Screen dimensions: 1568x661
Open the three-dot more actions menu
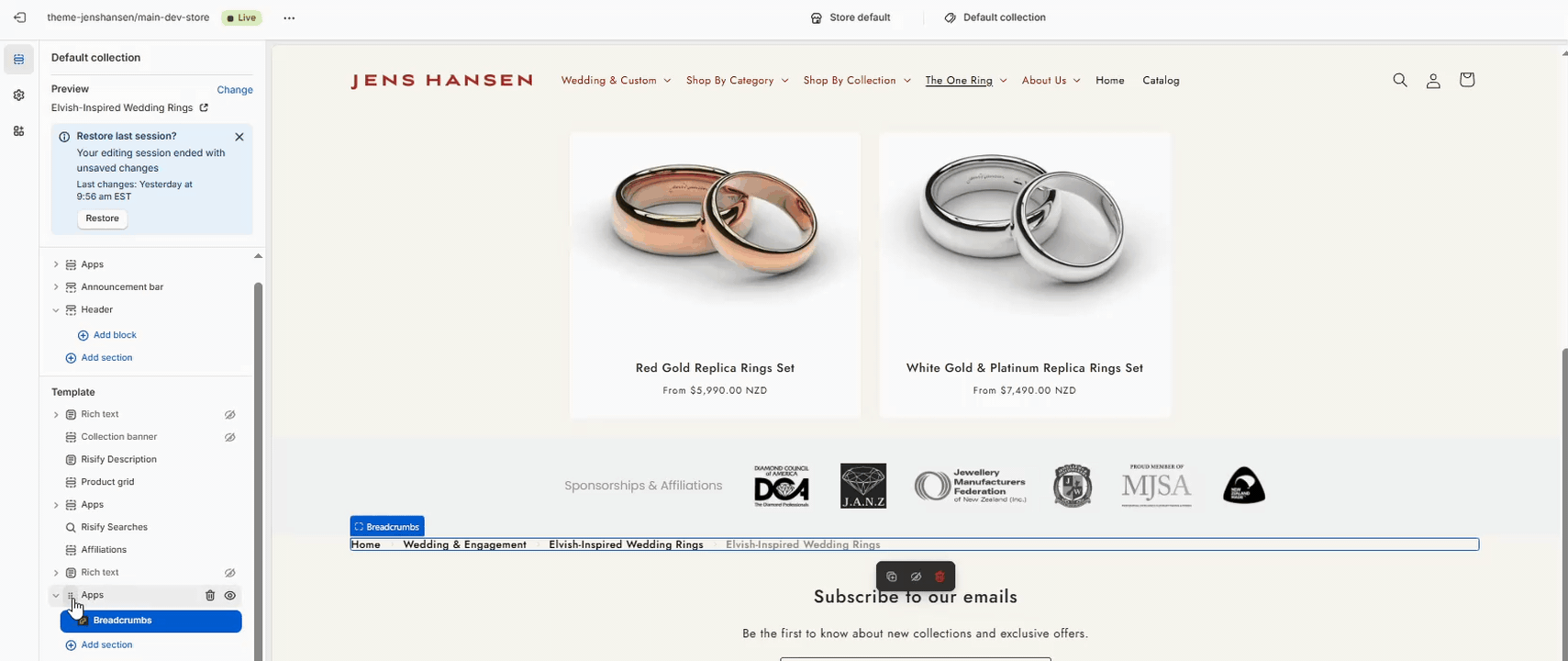click(289, 17)
